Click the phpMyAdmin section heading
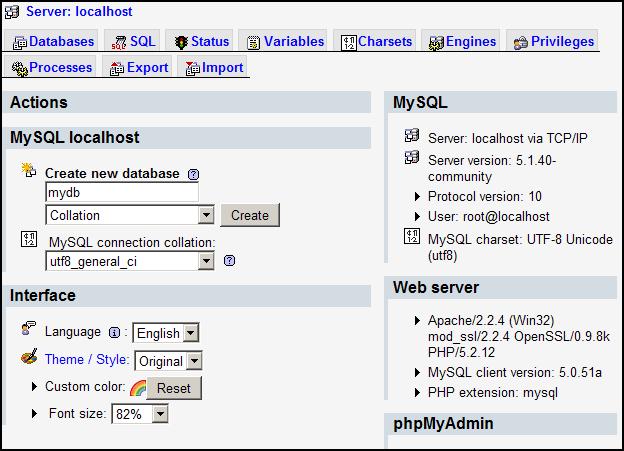Viewport: 624px width, 451px height. tap(443, 424)
